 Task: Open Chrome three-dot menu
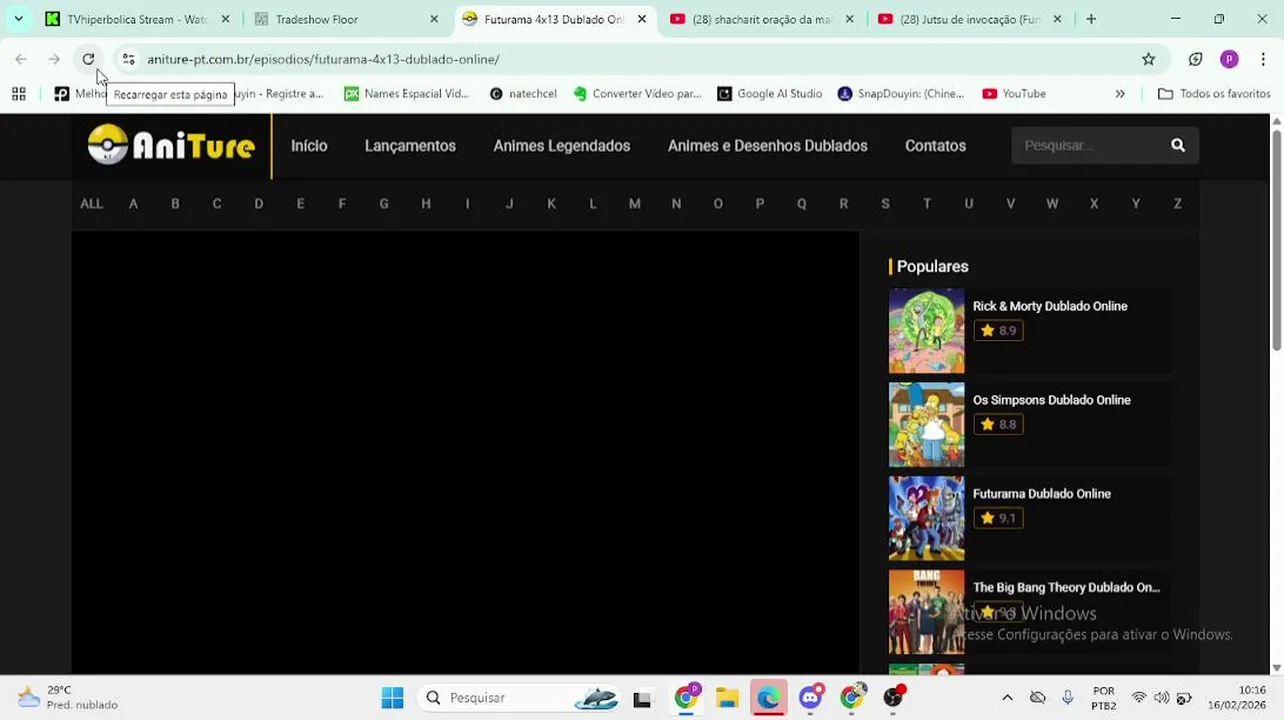point(1263,59)
